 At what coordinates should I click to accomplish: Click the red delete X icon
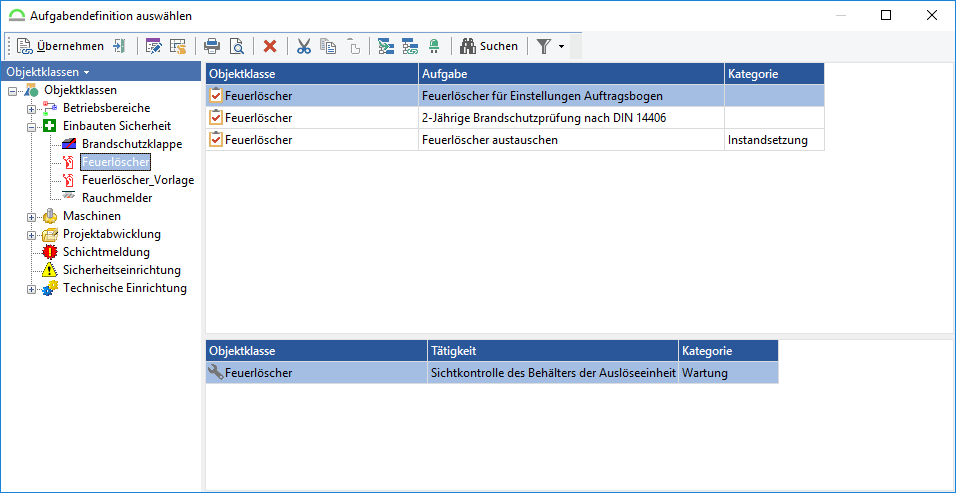tap(270, 46)
